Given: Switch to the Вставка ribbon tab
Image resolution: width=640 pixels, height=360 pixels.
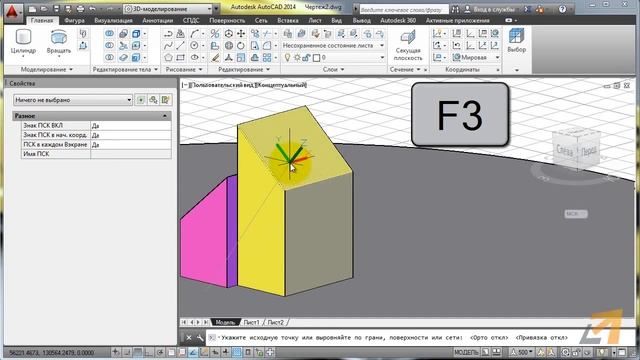Looking at the screenshot, I should pyautogui.click(x=287, y=20).
